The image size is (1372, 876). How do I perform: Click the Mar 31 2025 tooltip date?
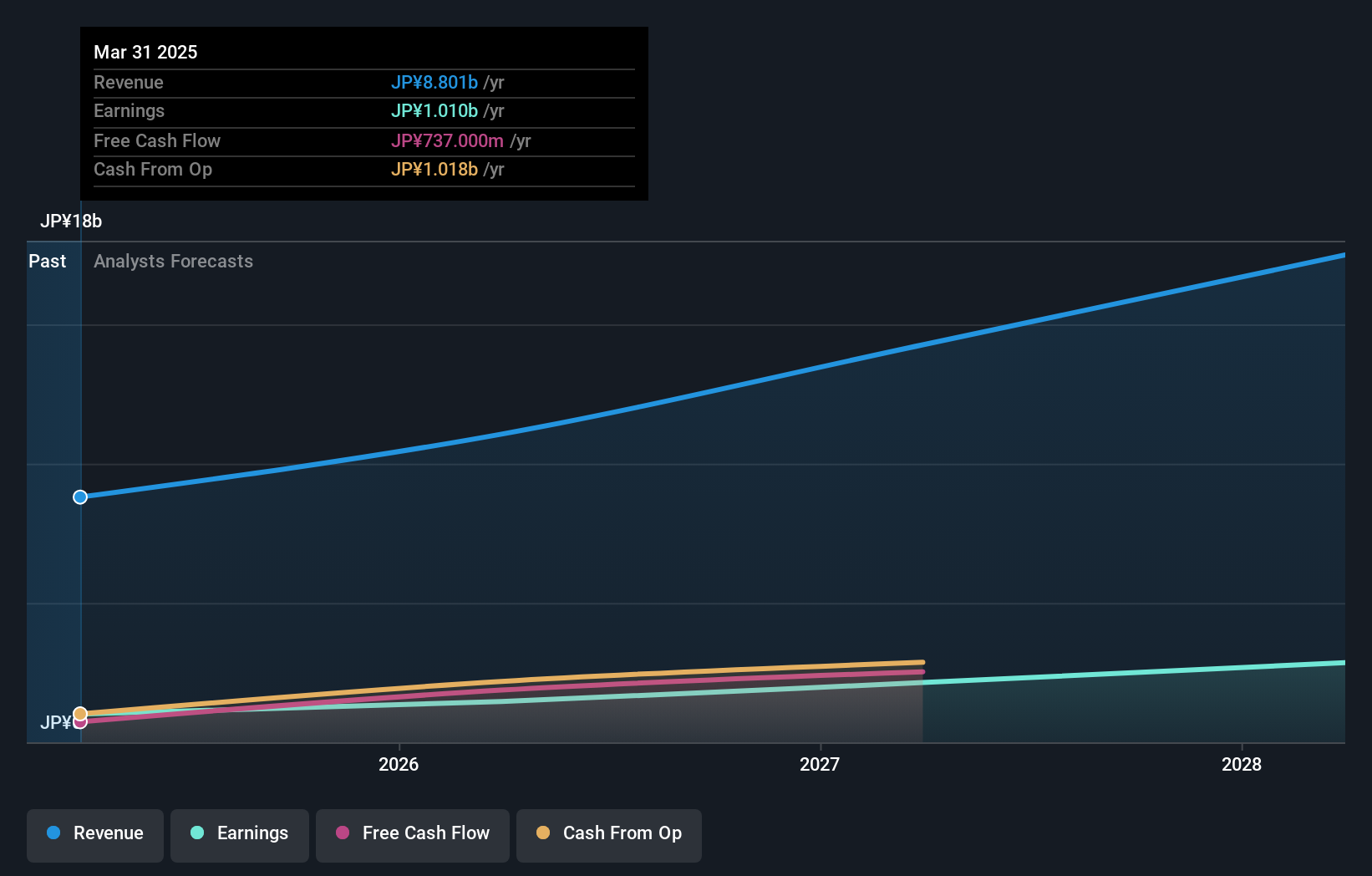tap(145, 52)
